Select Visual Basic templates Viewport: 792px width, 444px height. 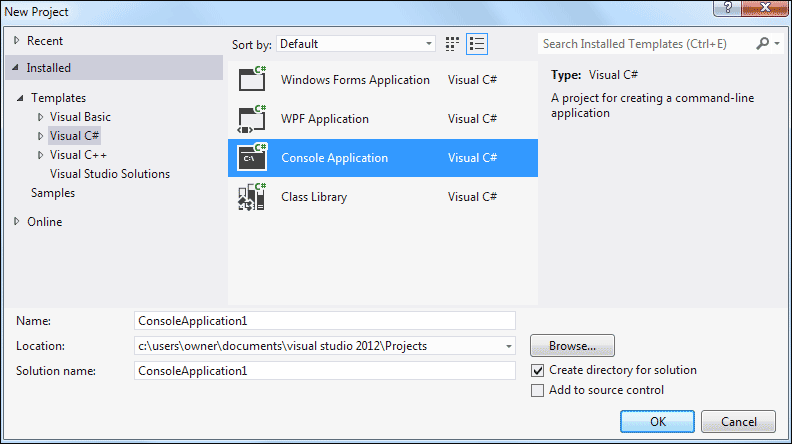tap(80, 117)
